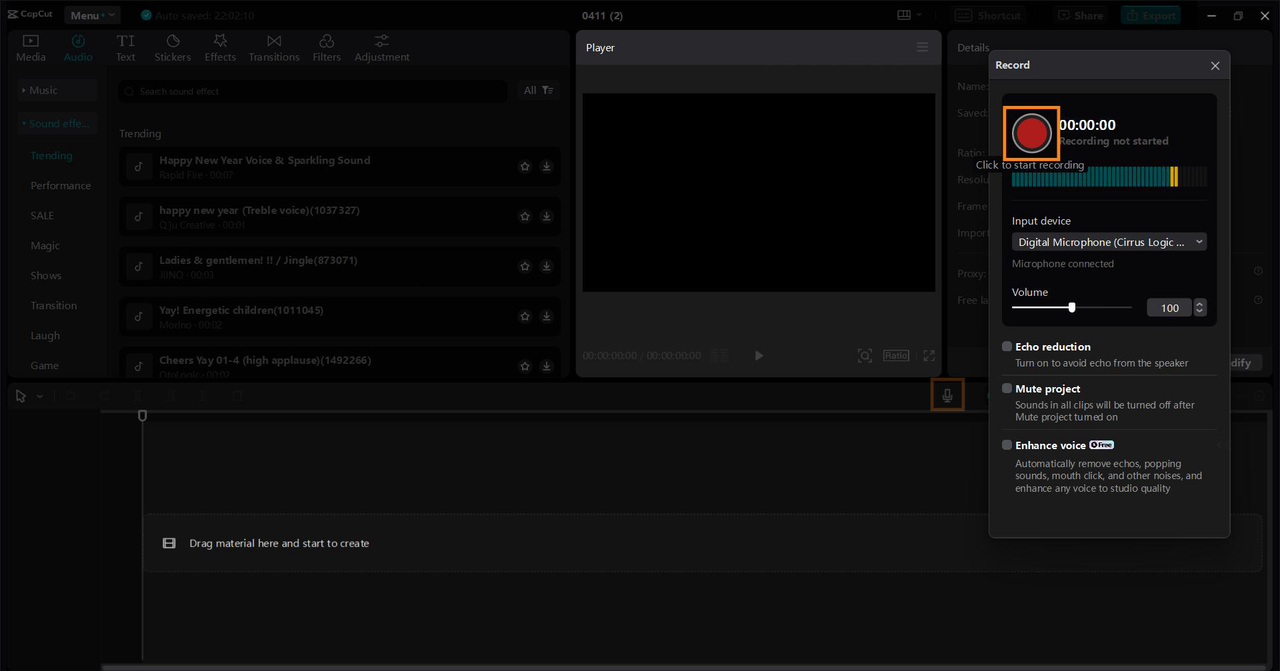Open the Text tab
The width and height of the screenshot is (1280, 671).
(x=125, y=48)
